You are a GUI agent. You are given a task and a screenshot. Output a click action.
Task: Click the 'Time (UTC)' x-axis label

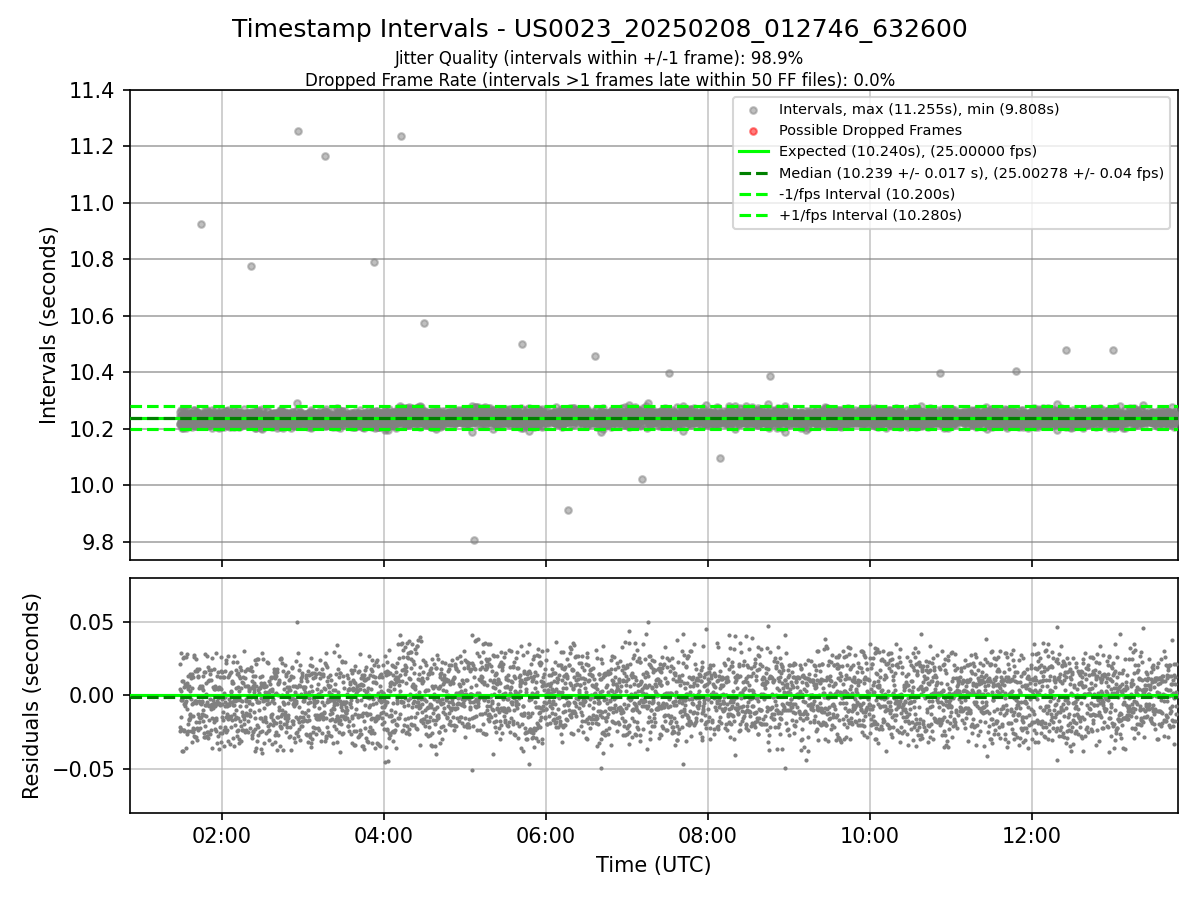coord(654,865)
